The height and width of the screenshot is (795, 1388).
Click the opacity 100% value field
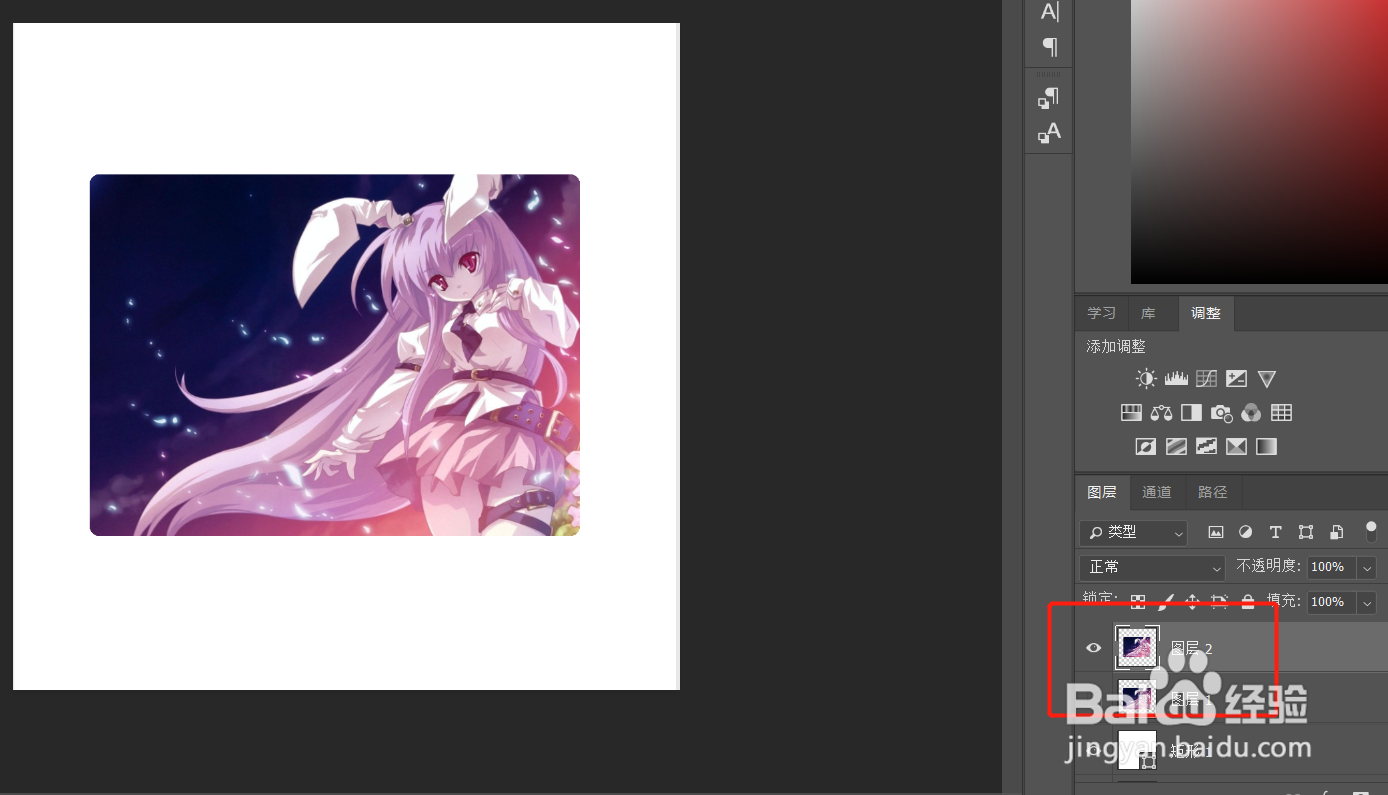pos(1331,567)
